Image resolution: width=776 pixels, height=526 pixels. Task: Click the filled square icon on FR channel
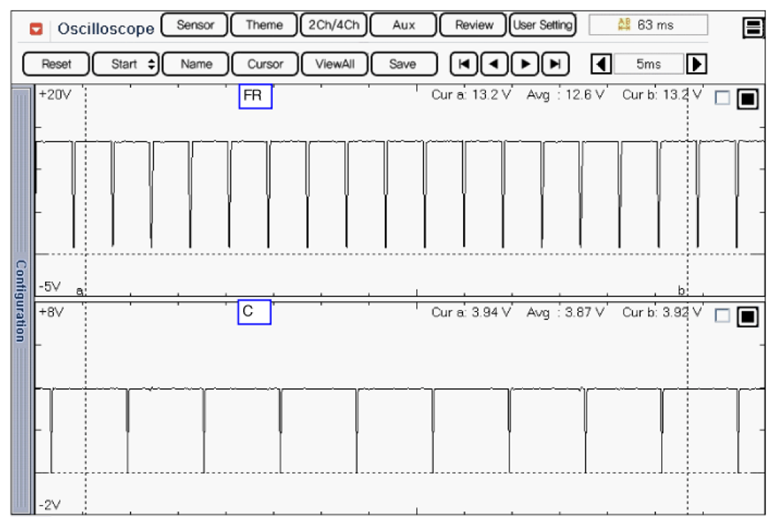(747, 98)
